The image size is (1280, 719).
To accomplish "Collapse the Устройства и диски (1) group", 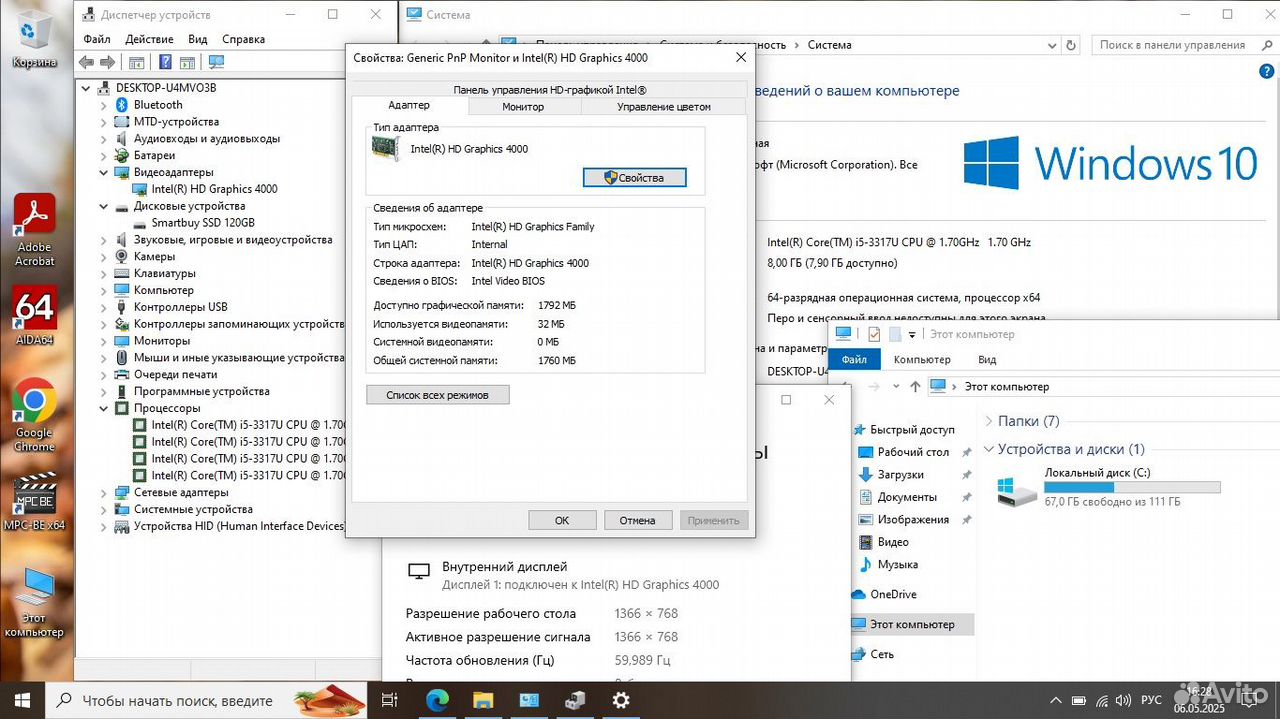I will [x=989, y=449].
